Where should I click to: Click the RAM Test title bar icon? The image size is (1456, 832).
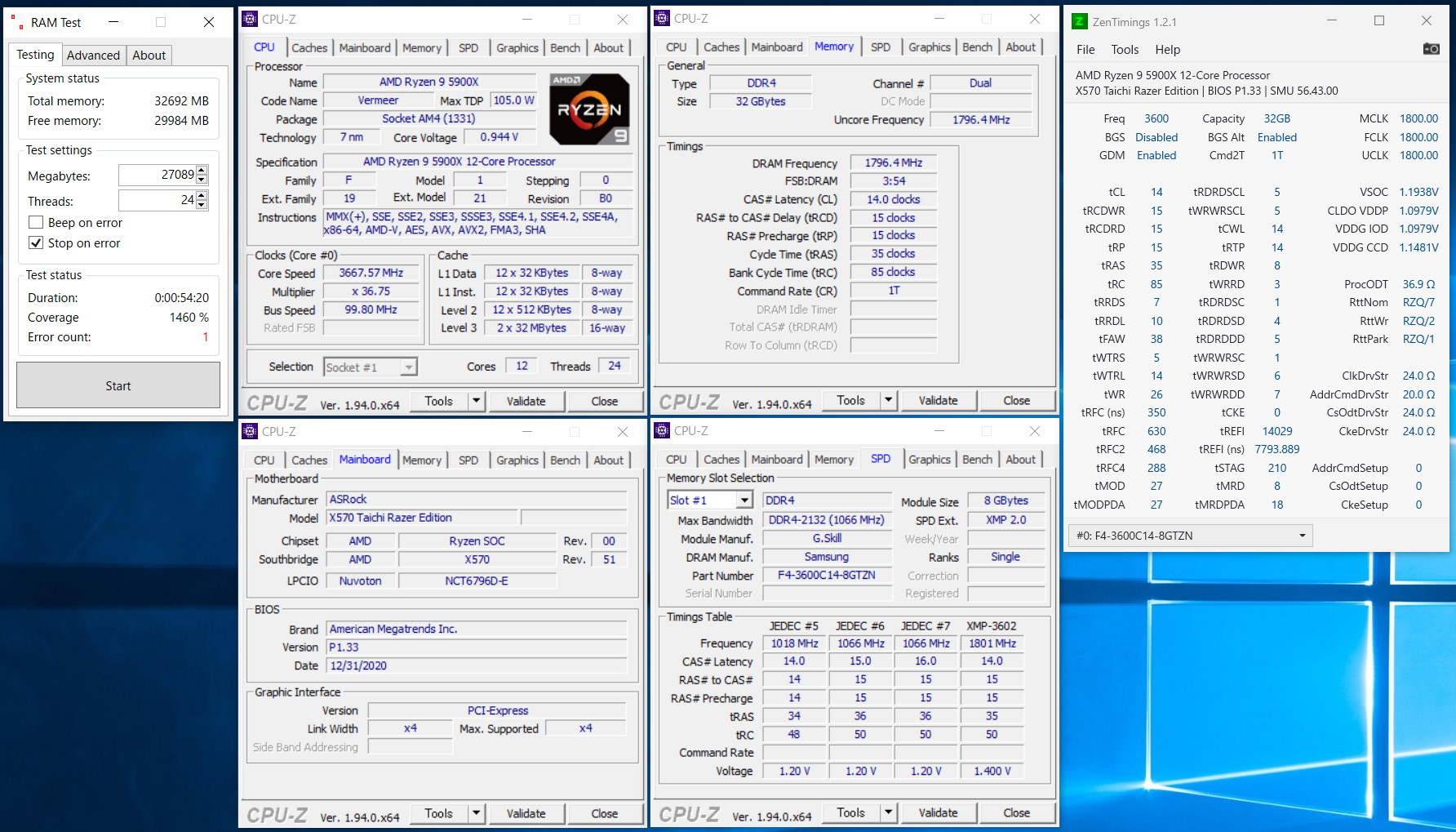coord(17,22)
